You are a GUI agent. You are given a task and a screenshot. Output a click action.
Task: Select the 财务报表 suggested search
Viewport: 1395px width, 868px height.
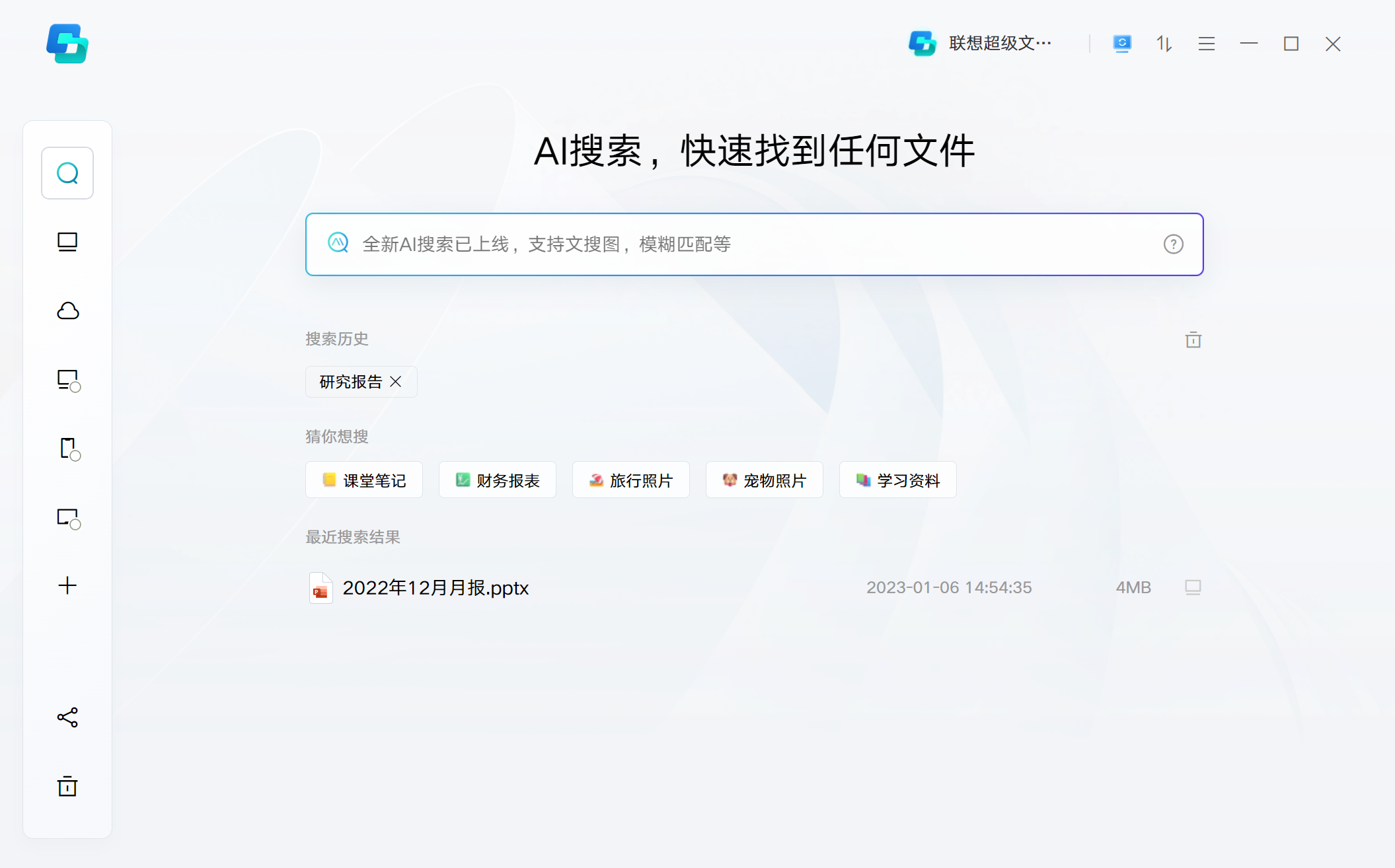[x=497, y=480]
